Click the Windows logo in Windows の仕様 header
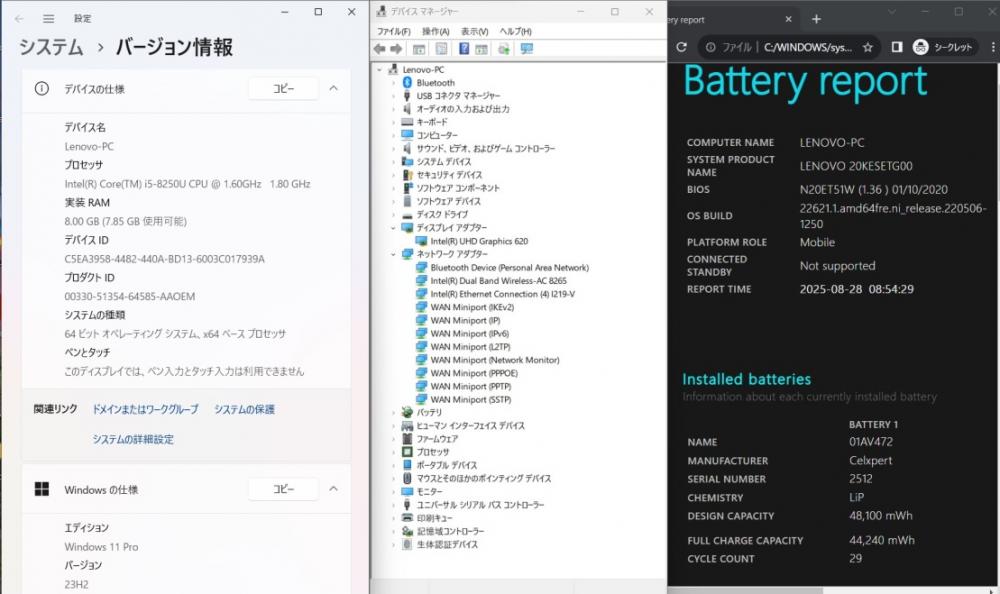 click(41, 489)
